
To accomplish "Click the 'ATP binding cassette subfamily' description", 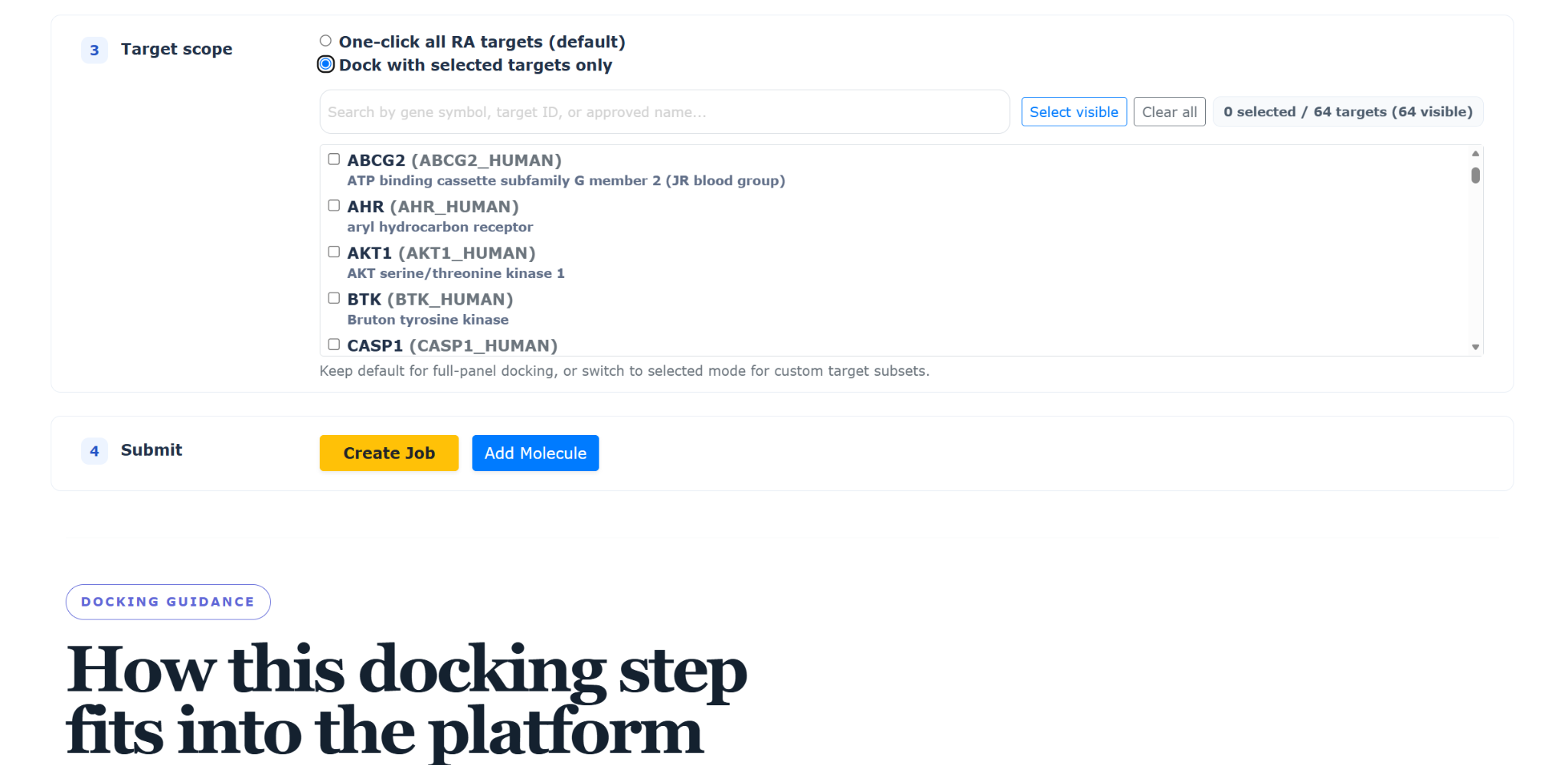I will (x=567, y=181).
